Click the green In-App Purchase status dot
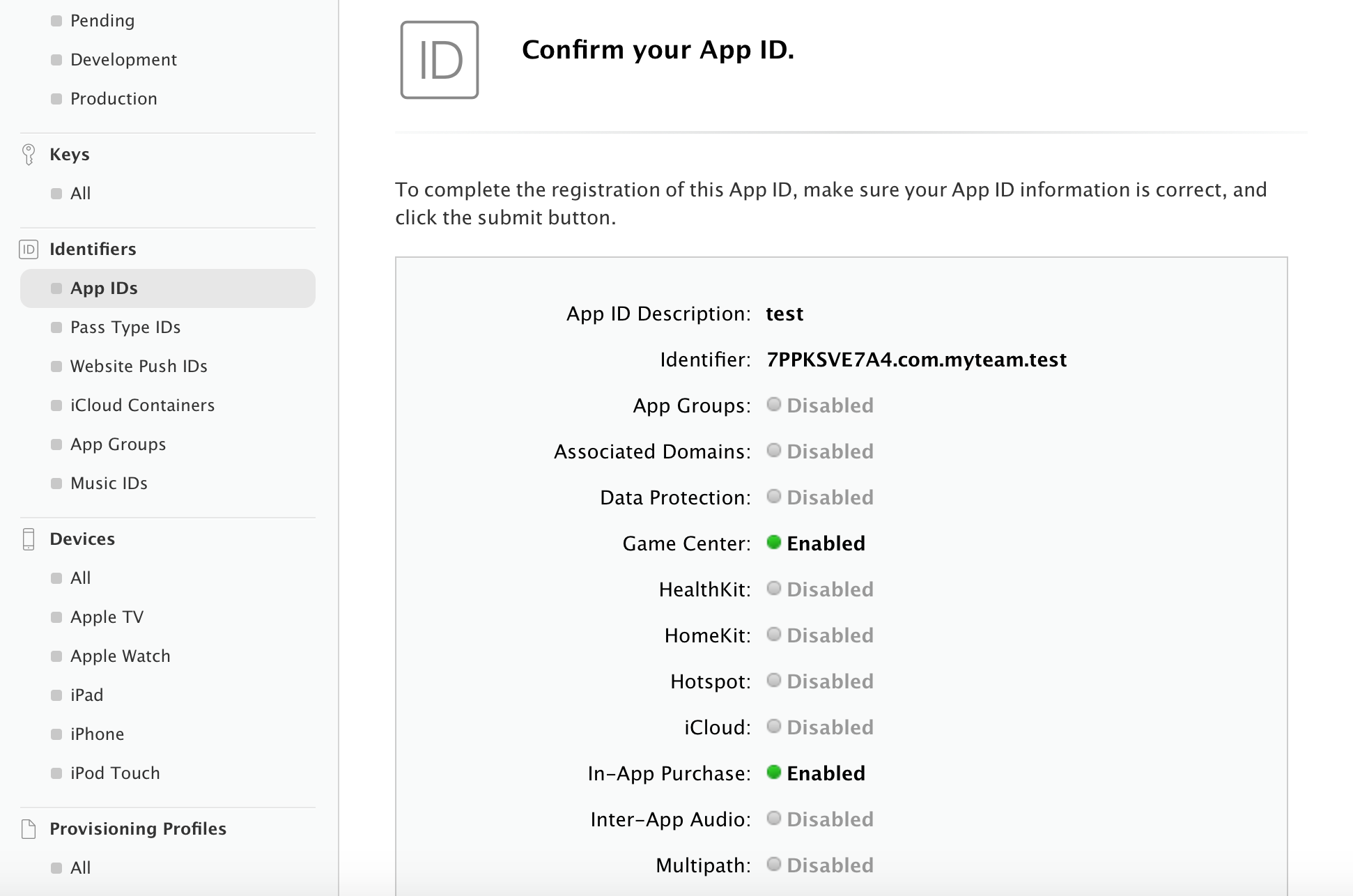1353x896 pixels. [773, 772]
